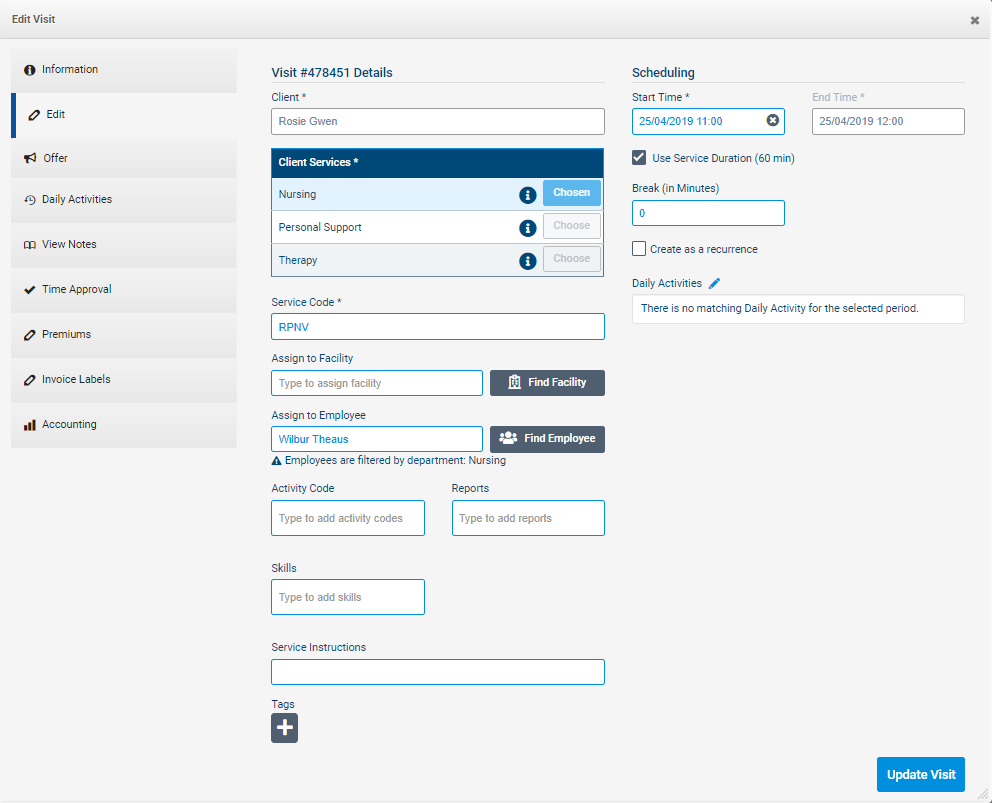This screenshot has width=992, height=803.
Task: Add a tag with the plus icon
Action: tap(284, 728)
